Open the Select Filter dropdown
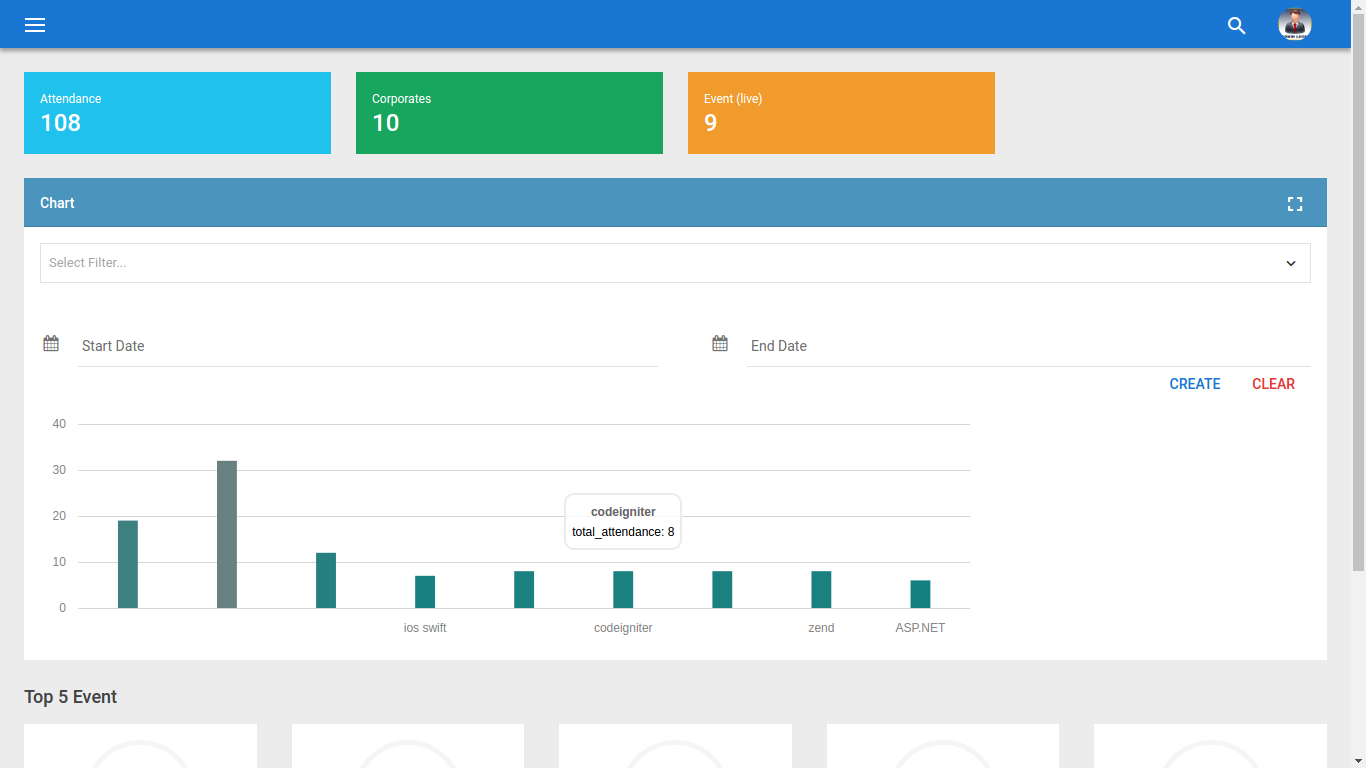The height and width of the screenshot is (768, 1366). click(675, 263)
